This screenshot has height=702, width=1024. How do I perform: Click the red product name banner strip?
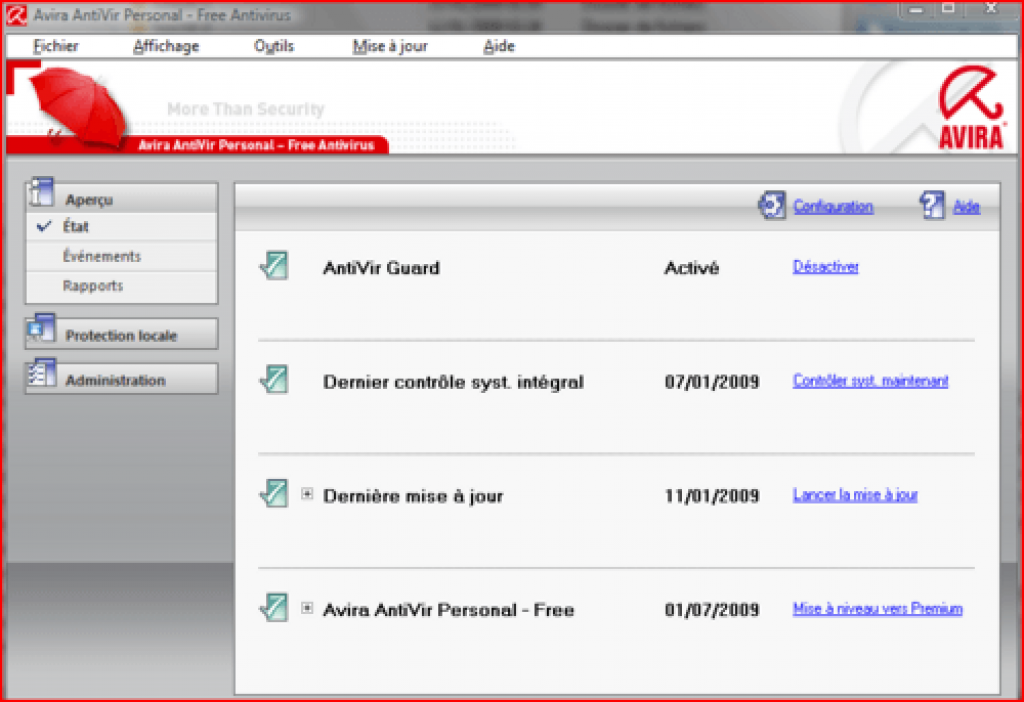(256, 145)
